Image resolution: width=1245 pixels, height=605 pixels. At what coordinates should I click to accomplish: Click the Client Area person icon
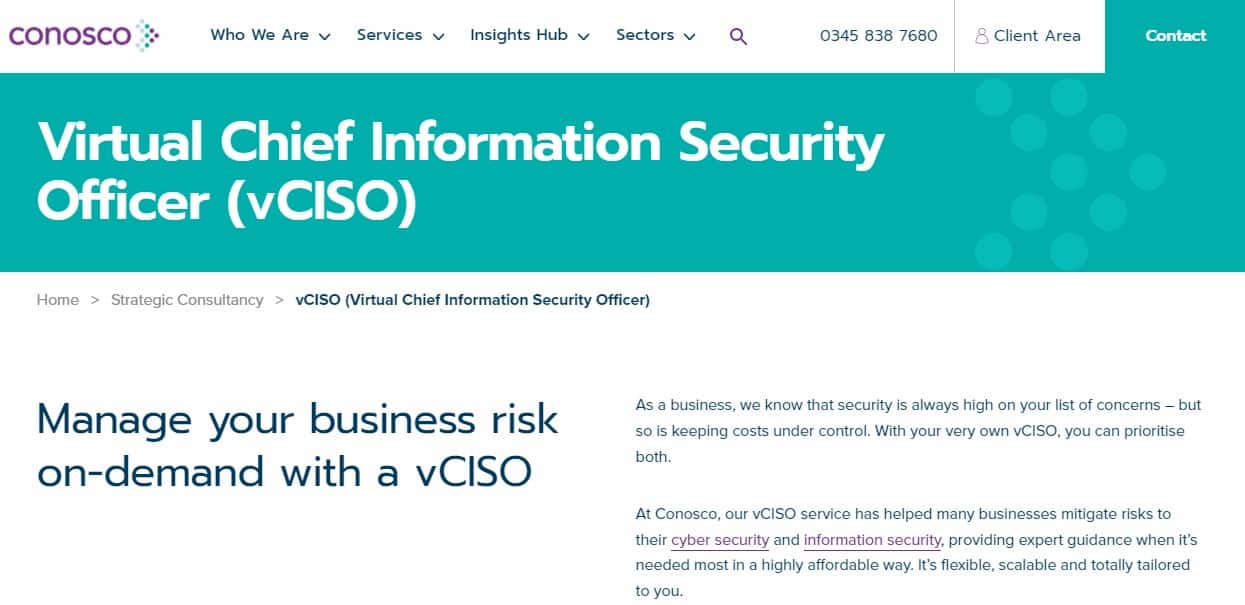tap(982, 36)
